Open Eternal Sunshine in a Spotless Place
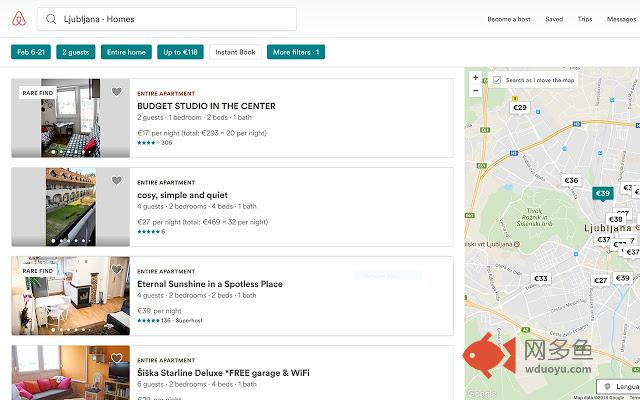The width and height of the screenshot is (640, 400). [x=210, y=284]
